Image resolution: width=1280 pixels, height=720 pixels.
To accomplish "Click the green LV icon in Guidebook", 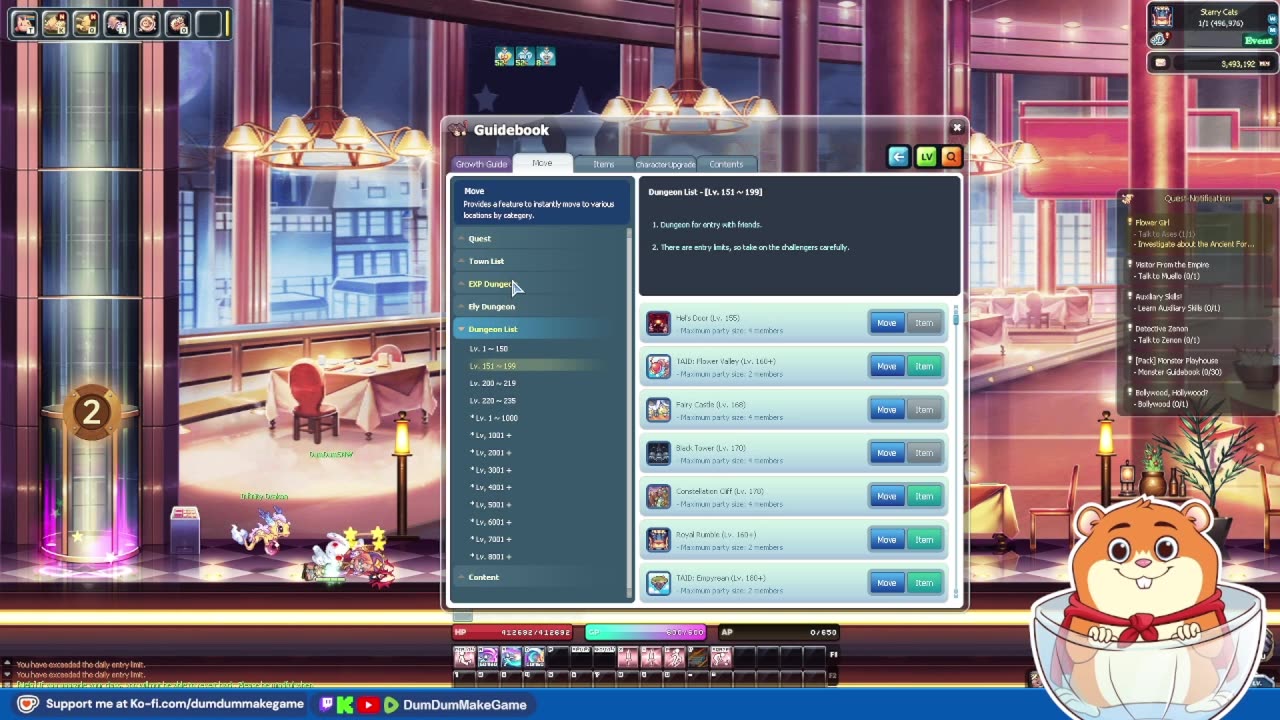I will tap(926, 156).
